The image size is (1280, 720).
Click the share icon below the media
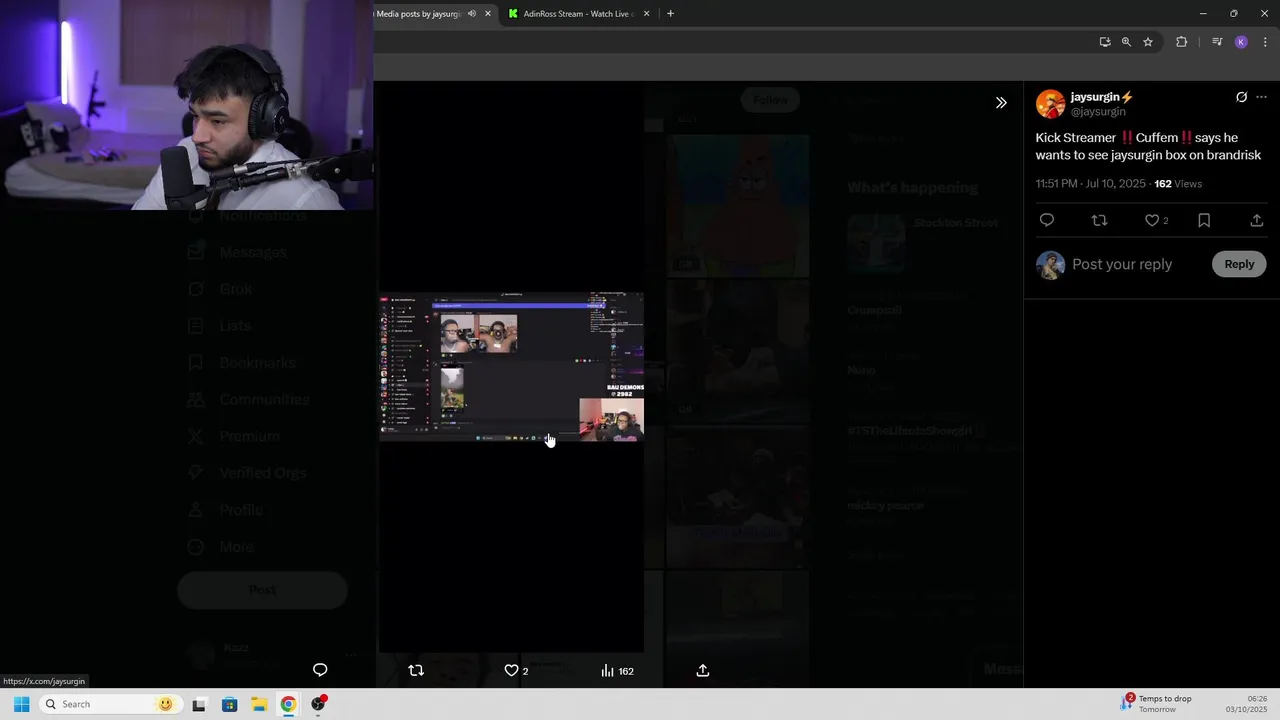tap(703, 670)
